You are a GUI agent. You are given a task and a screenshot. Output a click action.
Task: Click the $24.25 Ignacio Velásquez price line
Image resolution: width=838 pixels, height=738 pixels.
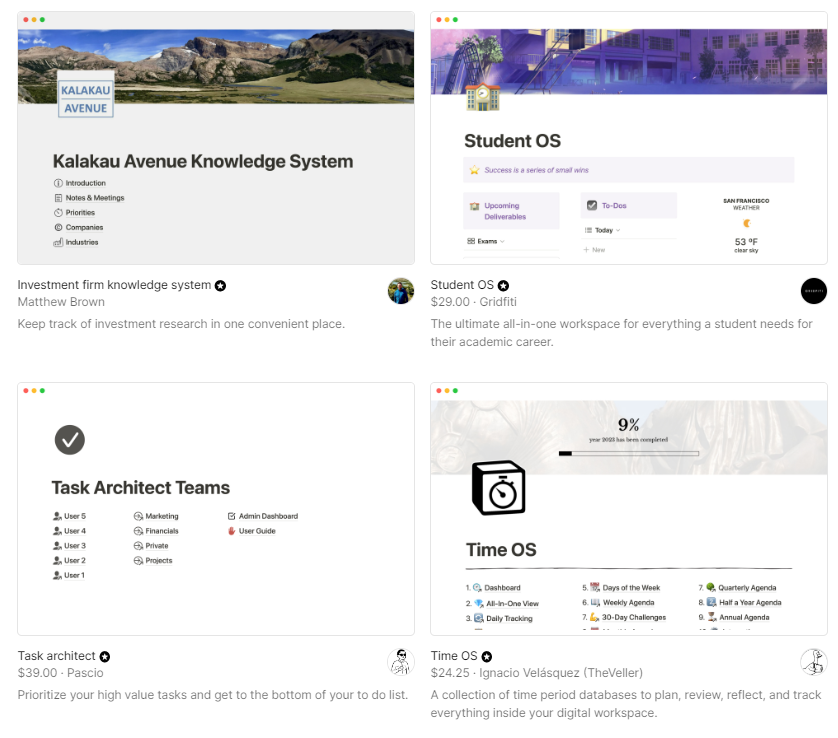point(537,673)
